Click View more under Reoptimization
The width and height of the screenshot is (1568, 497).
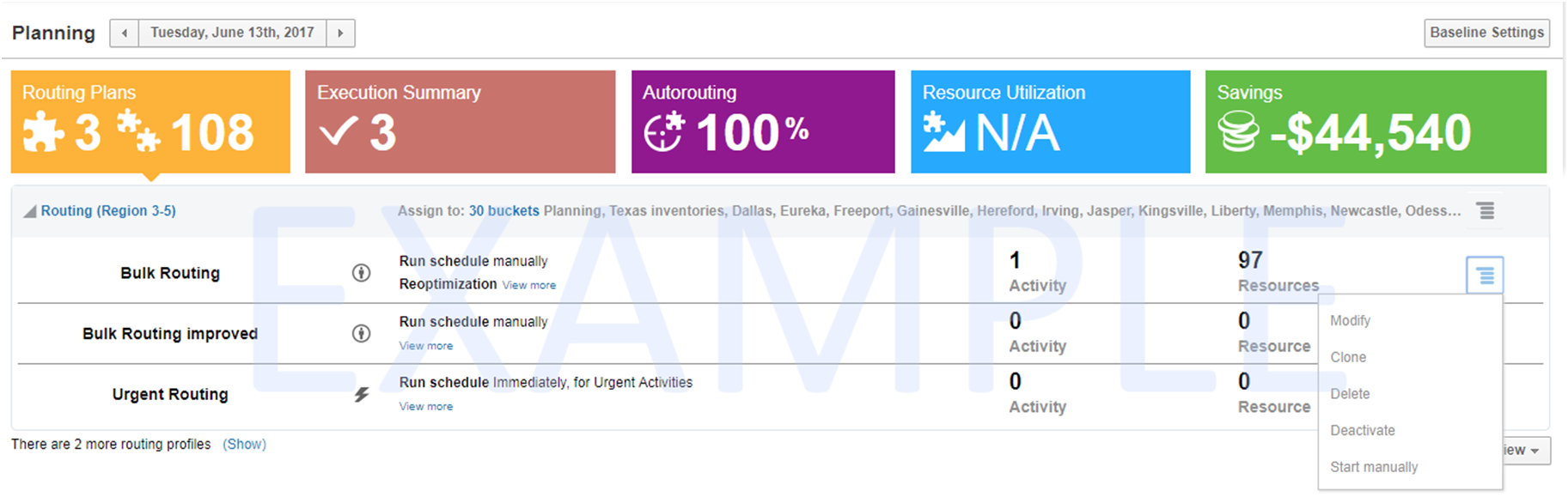tap(528, 285)
